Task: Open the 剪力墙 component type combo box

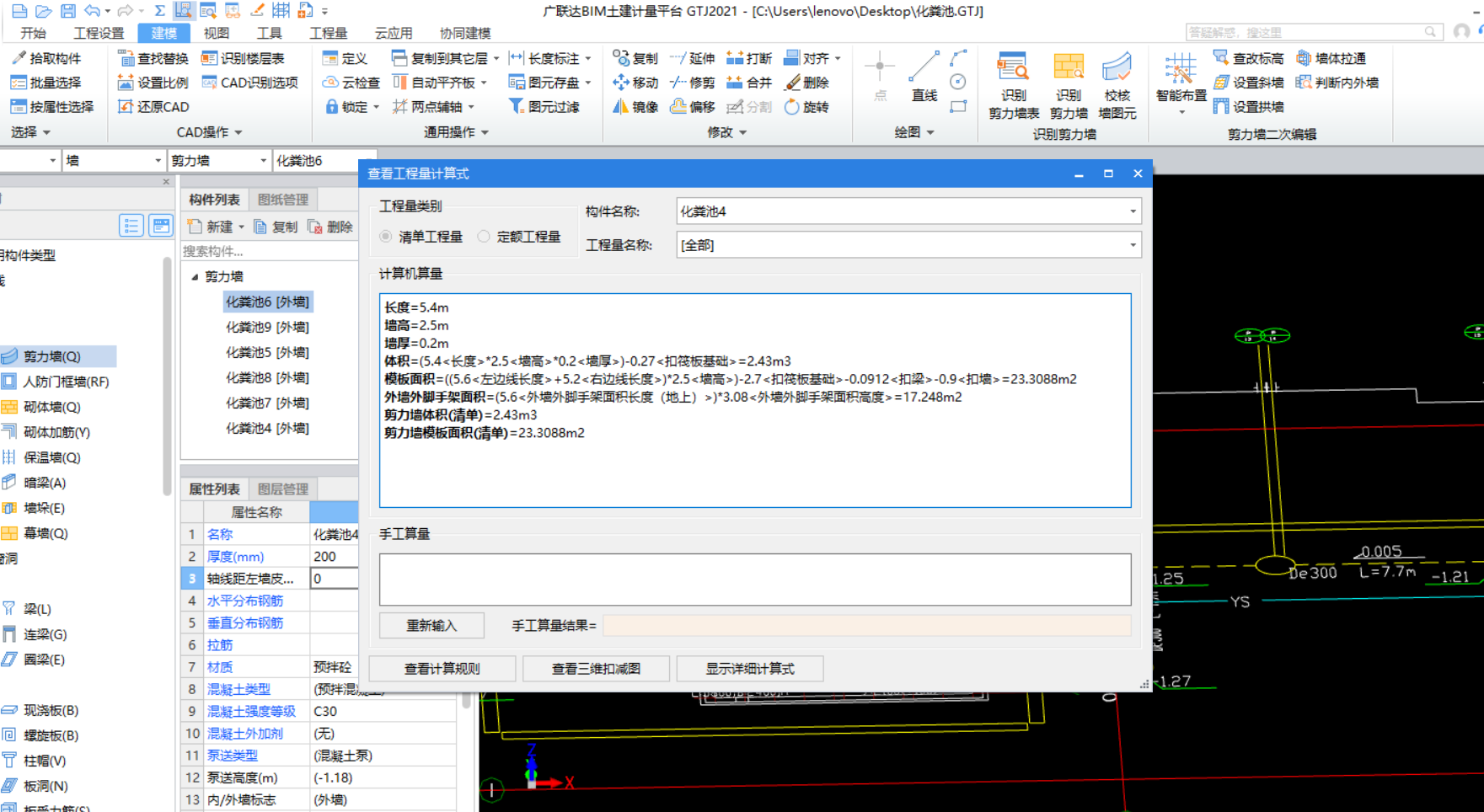Action: pos(219,160)
